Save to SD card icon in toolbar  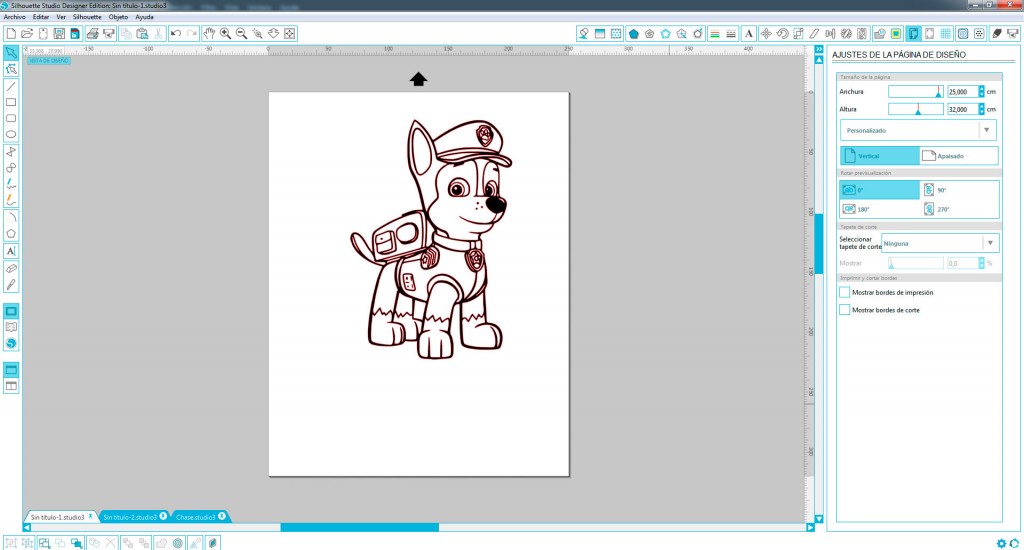pyautogui.click(x=75, y=33)
